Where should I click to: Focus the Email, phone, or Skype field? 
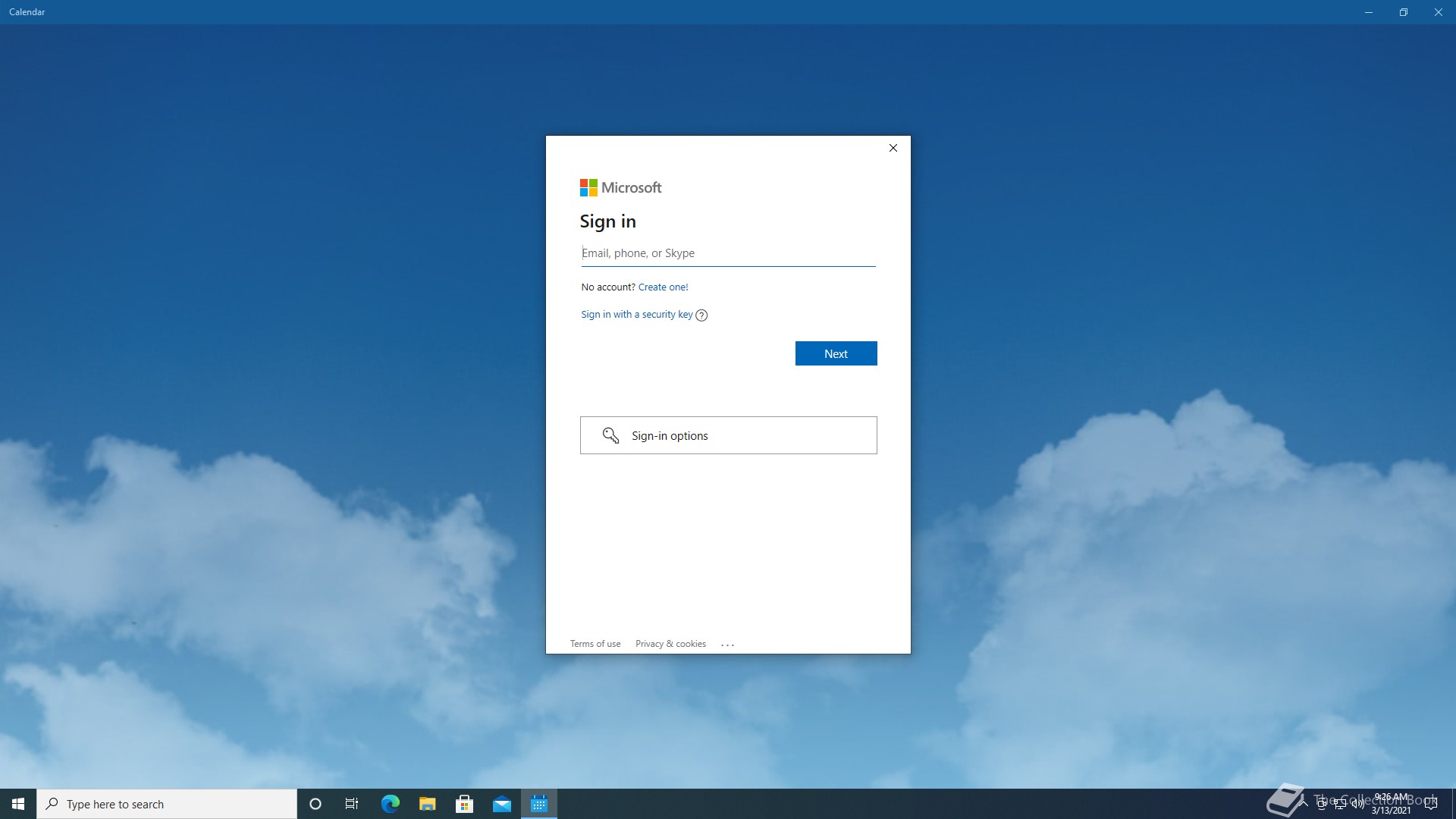728,253
